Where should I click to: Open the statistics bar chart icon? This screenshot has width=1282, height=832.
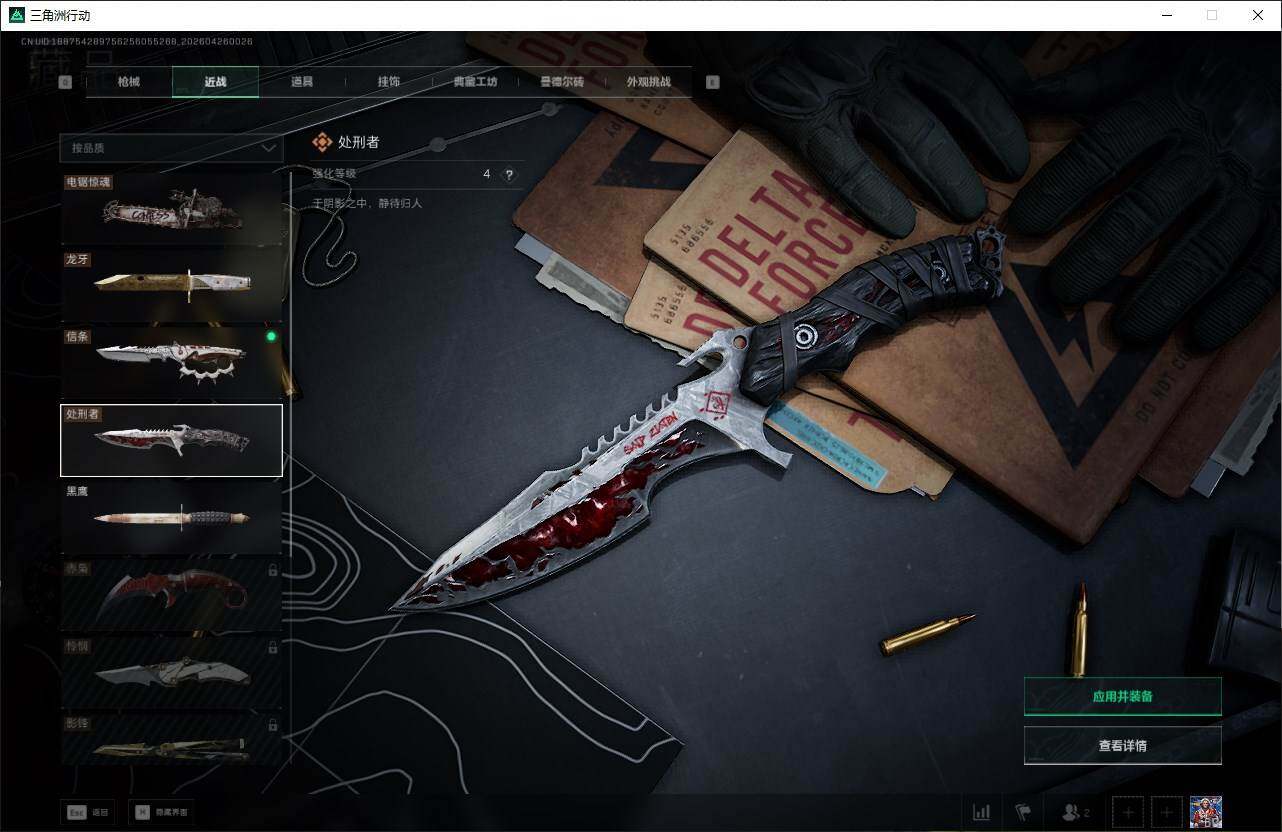click(982, 812)
